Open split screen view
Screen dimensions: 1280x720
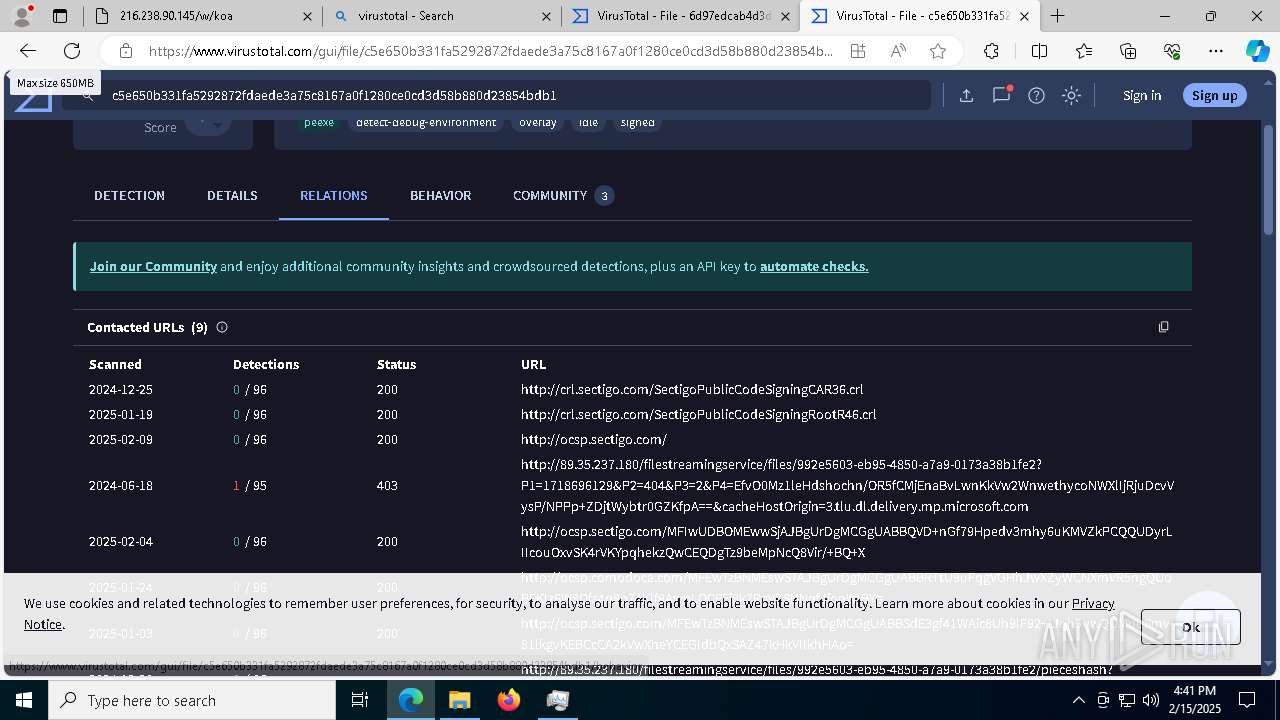click(1039, 51)
